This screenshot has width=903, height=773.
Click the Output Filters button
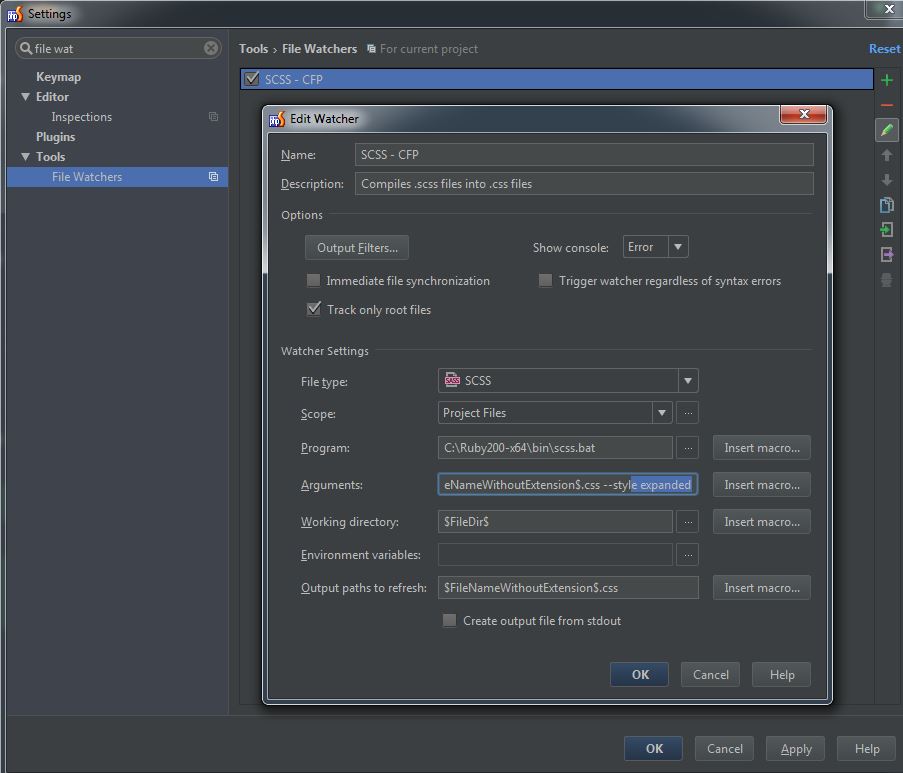(357, 248)
